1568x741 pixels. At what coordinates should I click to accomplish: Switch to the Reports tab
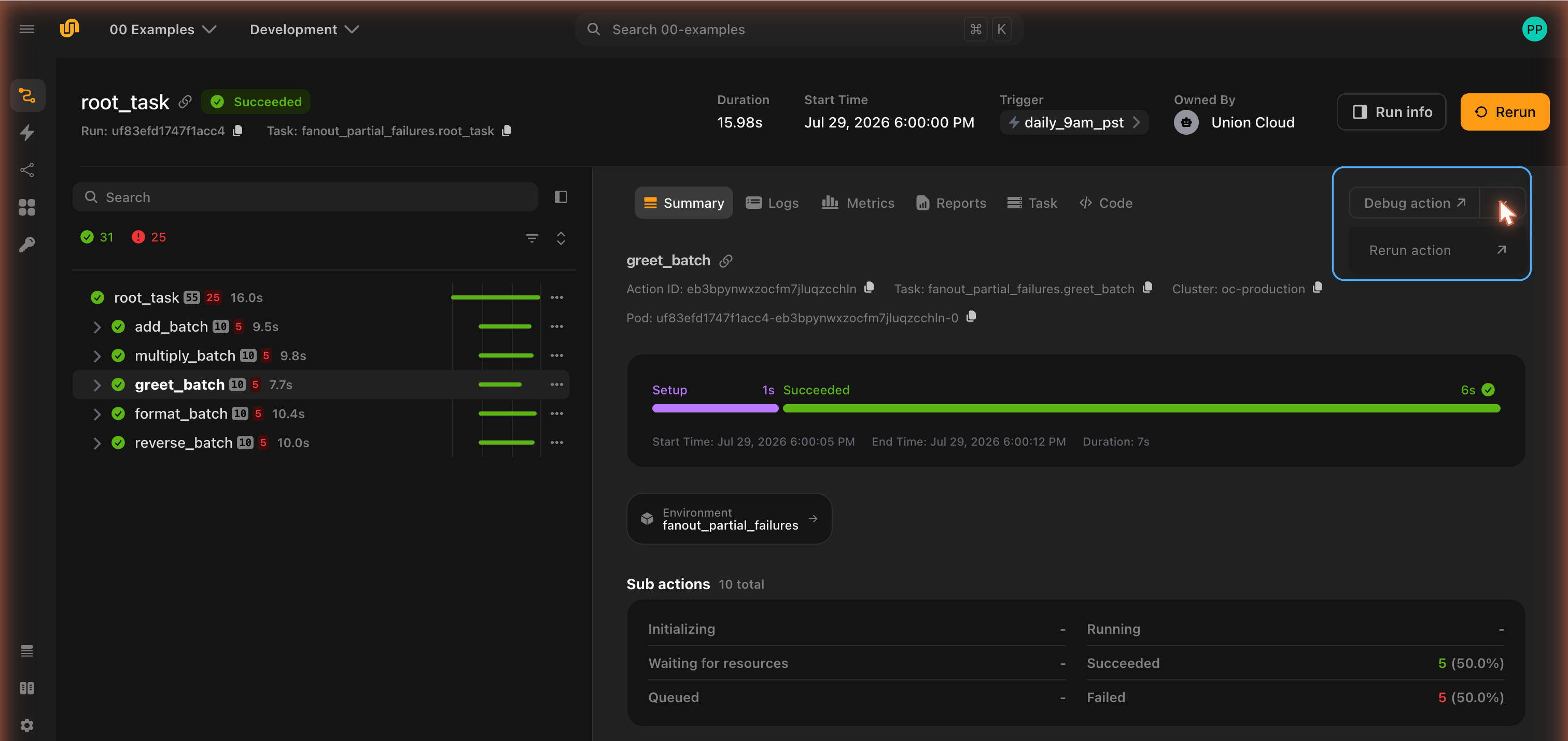[951, 203]
